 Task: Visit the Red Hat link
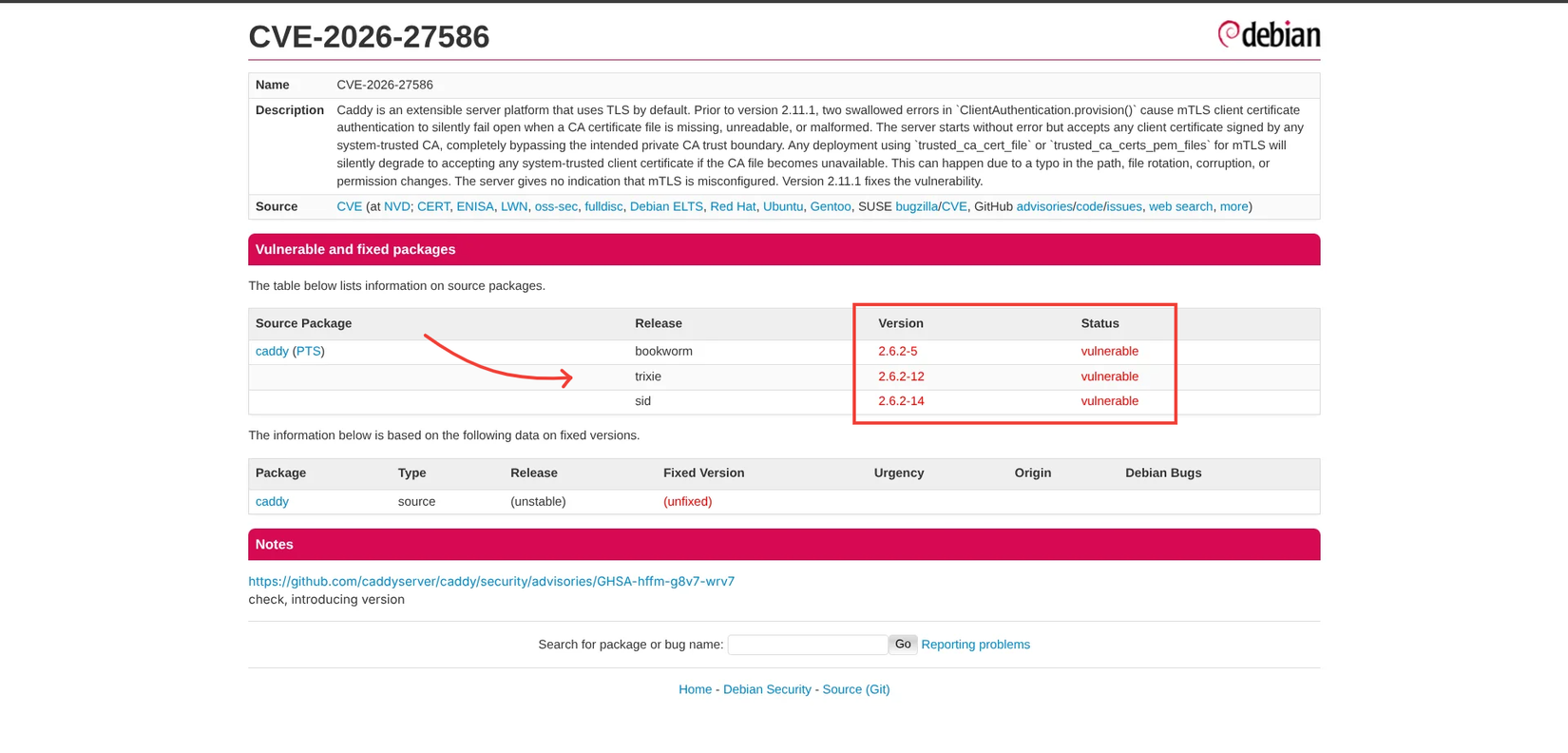pos(733,206)
